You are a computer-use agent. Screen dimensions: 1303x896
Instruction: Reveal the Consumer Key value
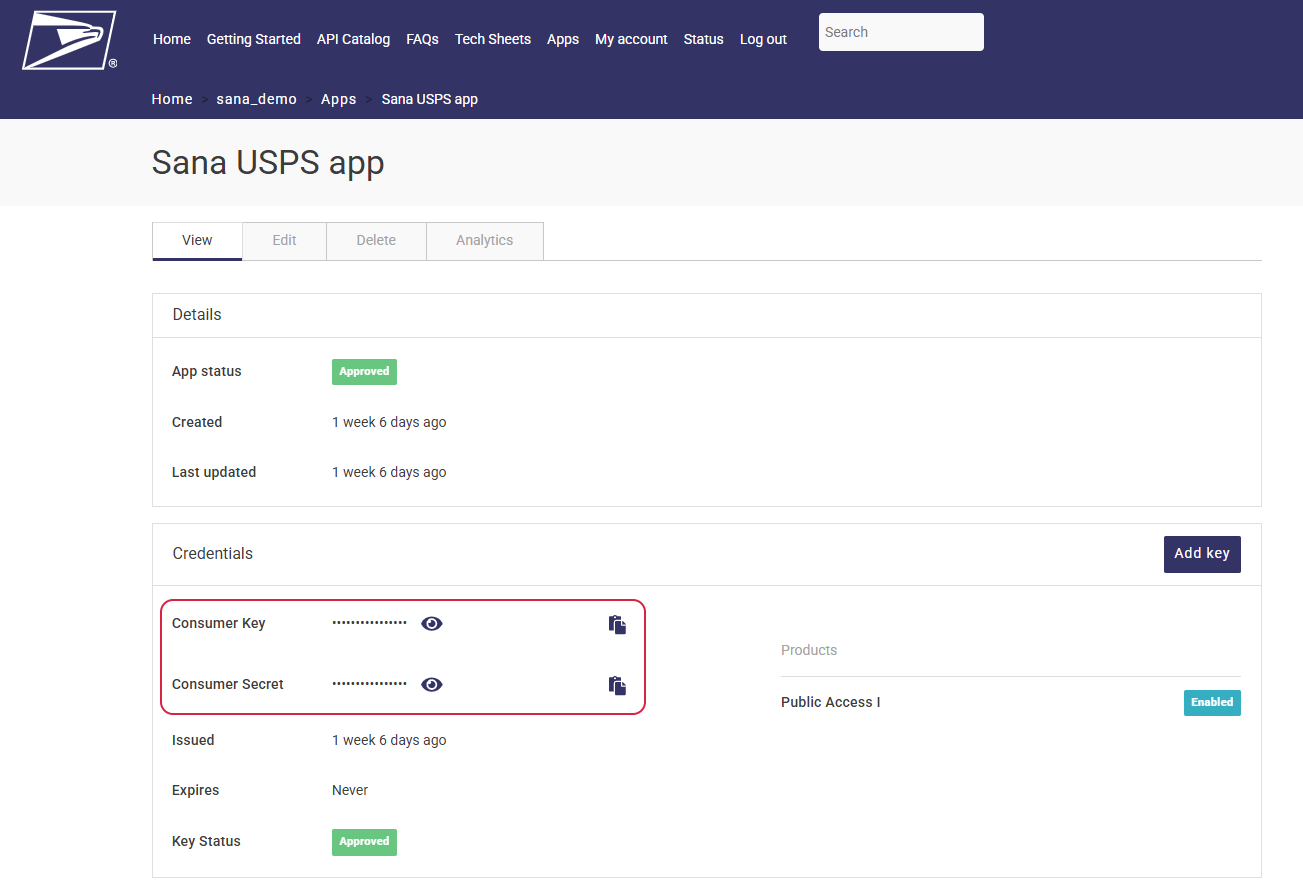pos(432,623)
